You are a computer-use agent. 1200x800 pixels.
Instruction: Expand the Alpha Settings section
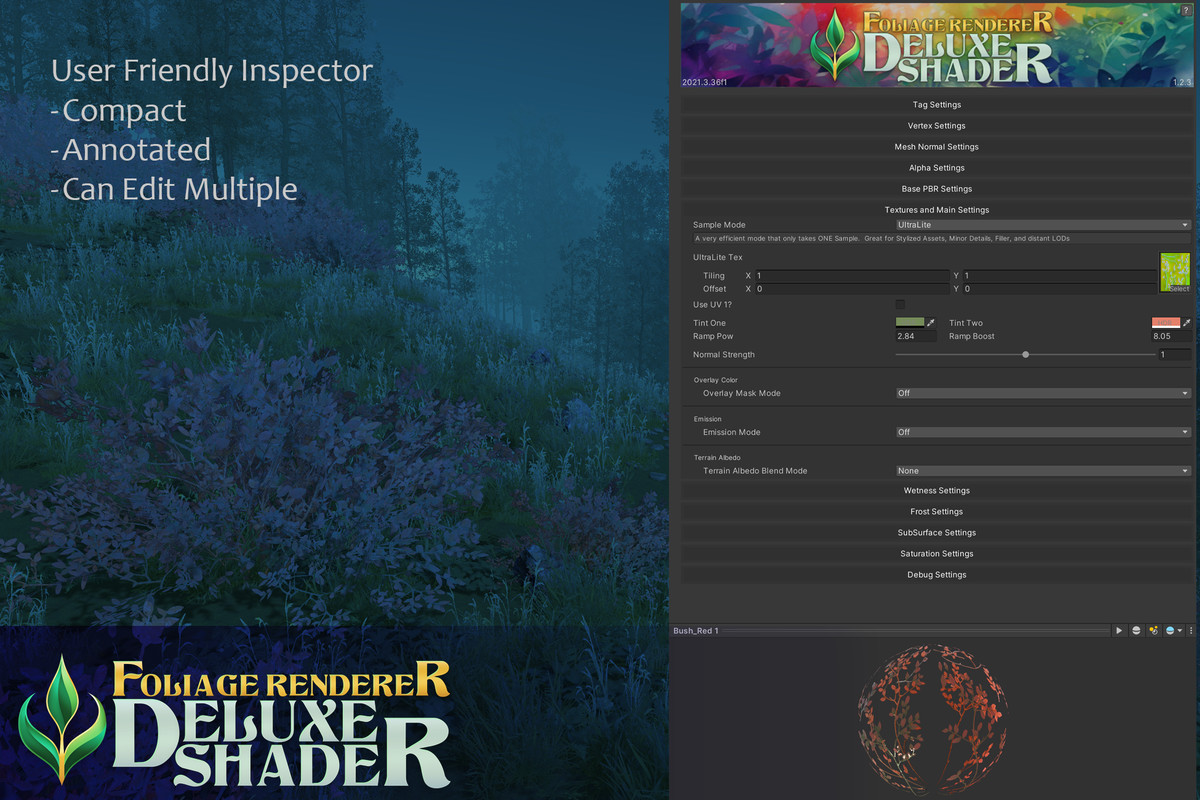point(937,168)
